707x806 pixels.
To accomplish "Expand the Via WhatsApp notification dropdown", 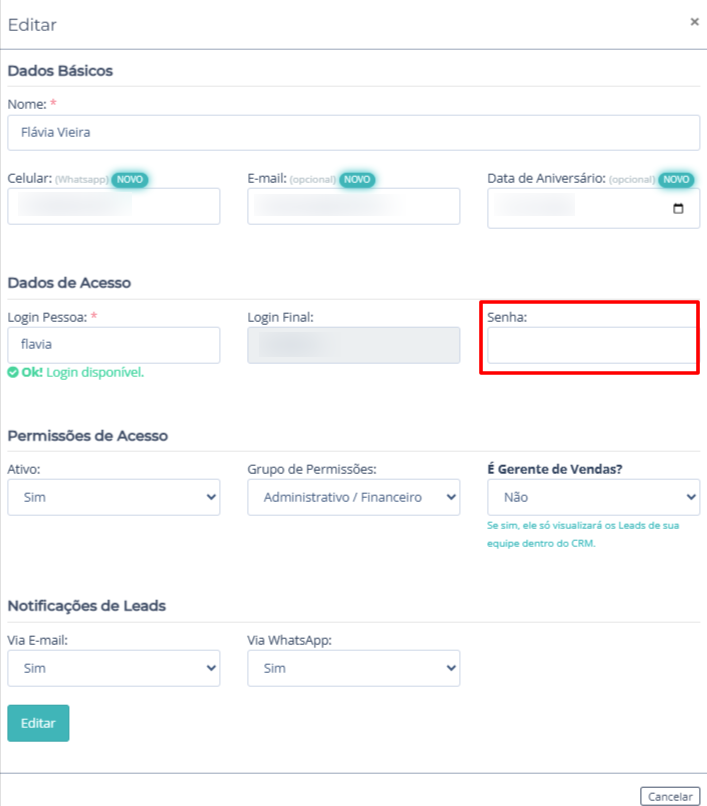I will (354, 668).
